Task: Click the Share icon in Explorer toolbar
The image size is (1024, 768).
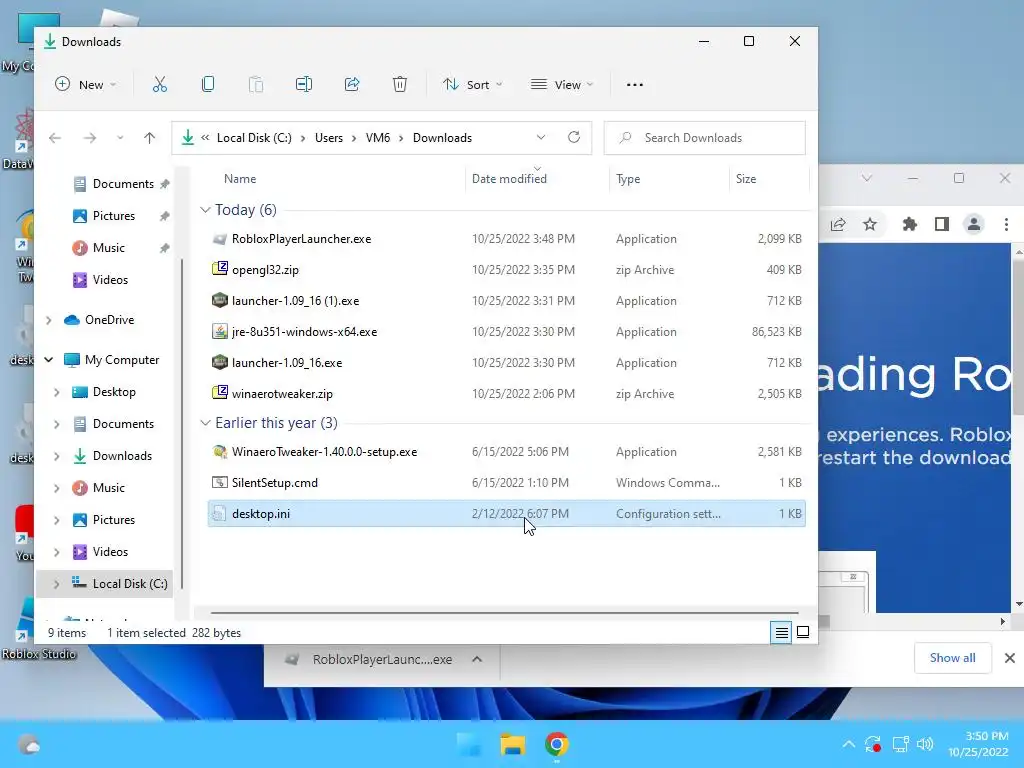Action: point(352,84)
